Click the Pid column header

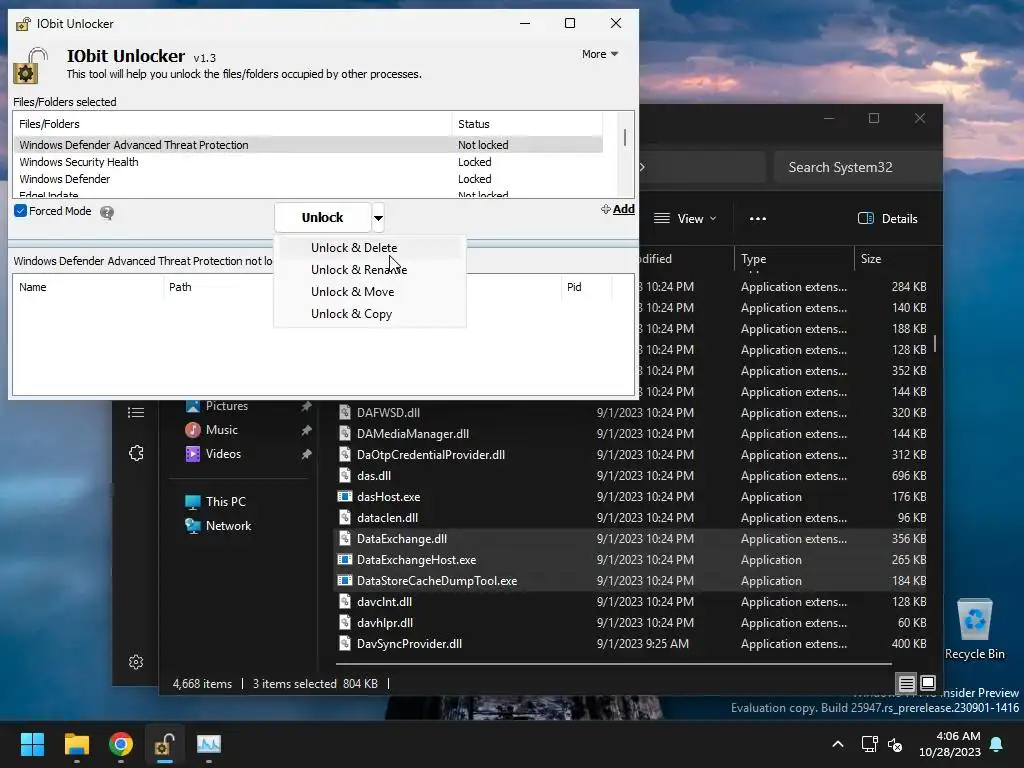coord(586,287)
